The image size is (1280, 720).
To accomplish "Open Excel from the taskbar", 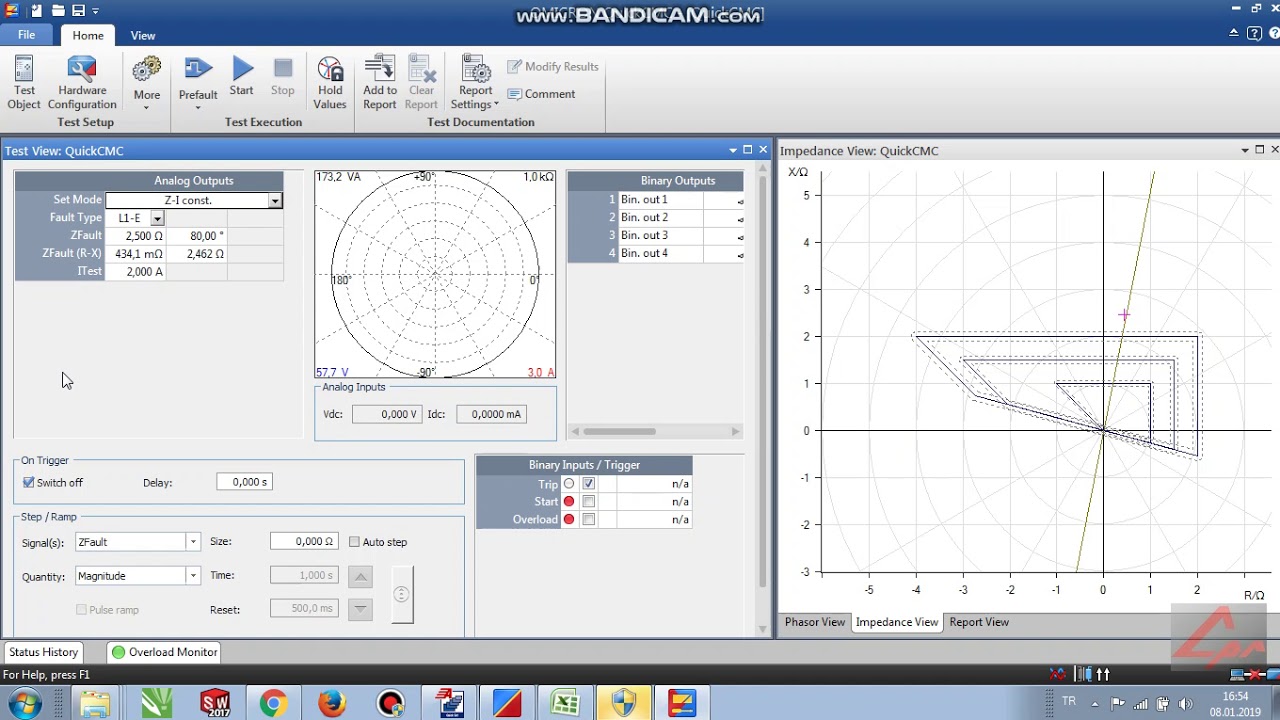I will click(x=566, y=704).
